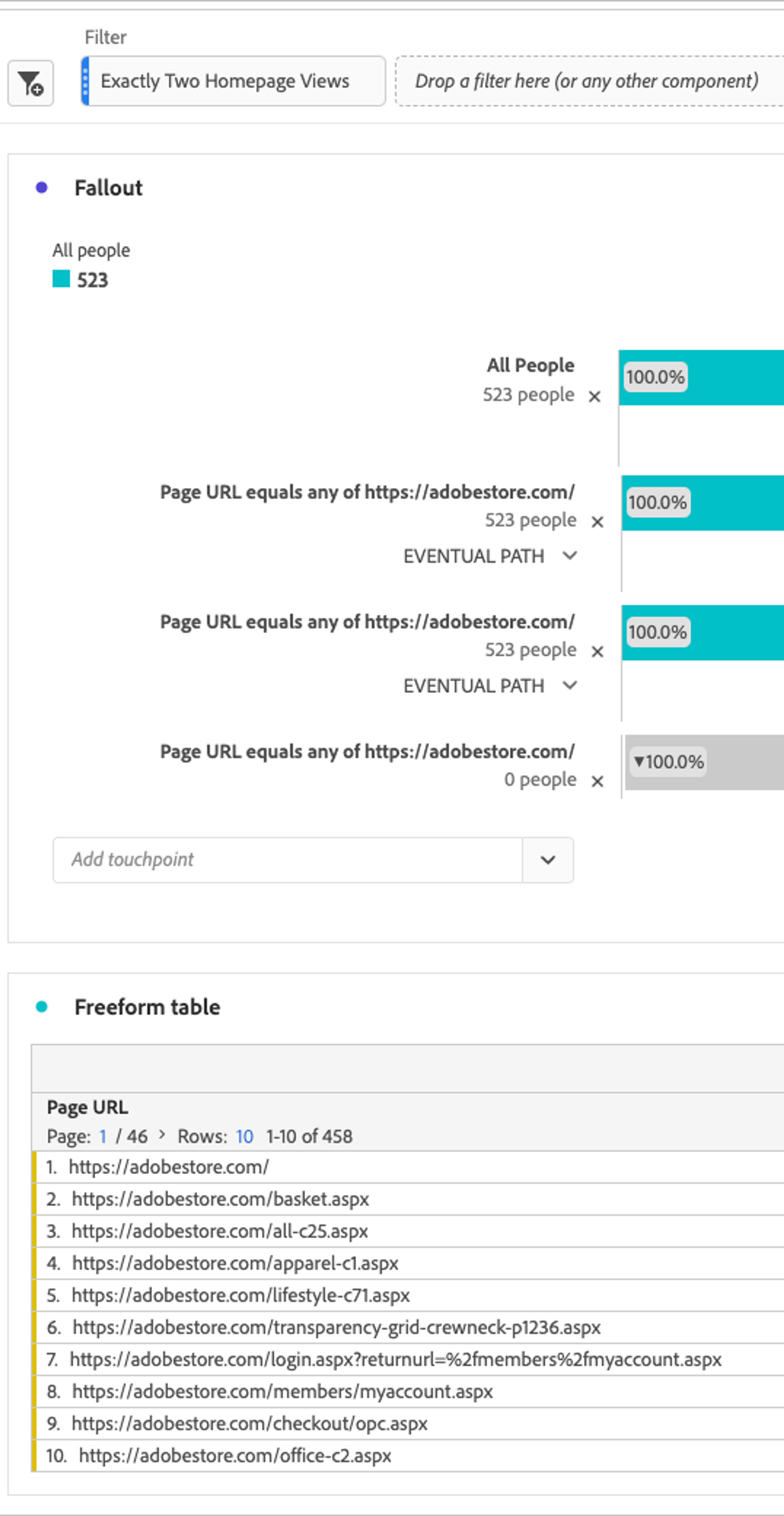Select the Exactly Two Homepage Views filter
Viewport: 784px width, 1516px height.
[234, 81]
